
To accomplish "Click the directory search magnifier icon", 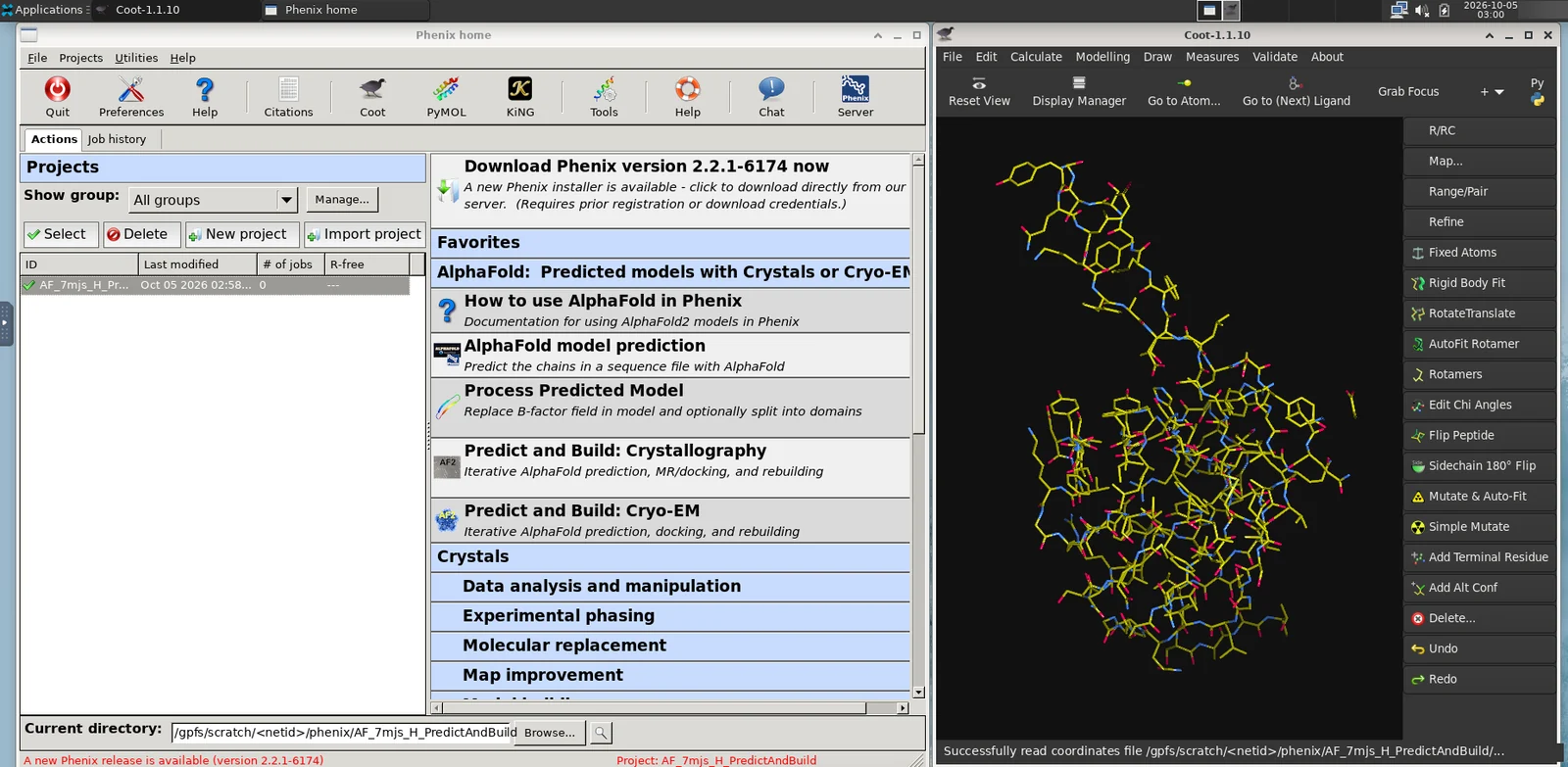I will tap(601, 733).
